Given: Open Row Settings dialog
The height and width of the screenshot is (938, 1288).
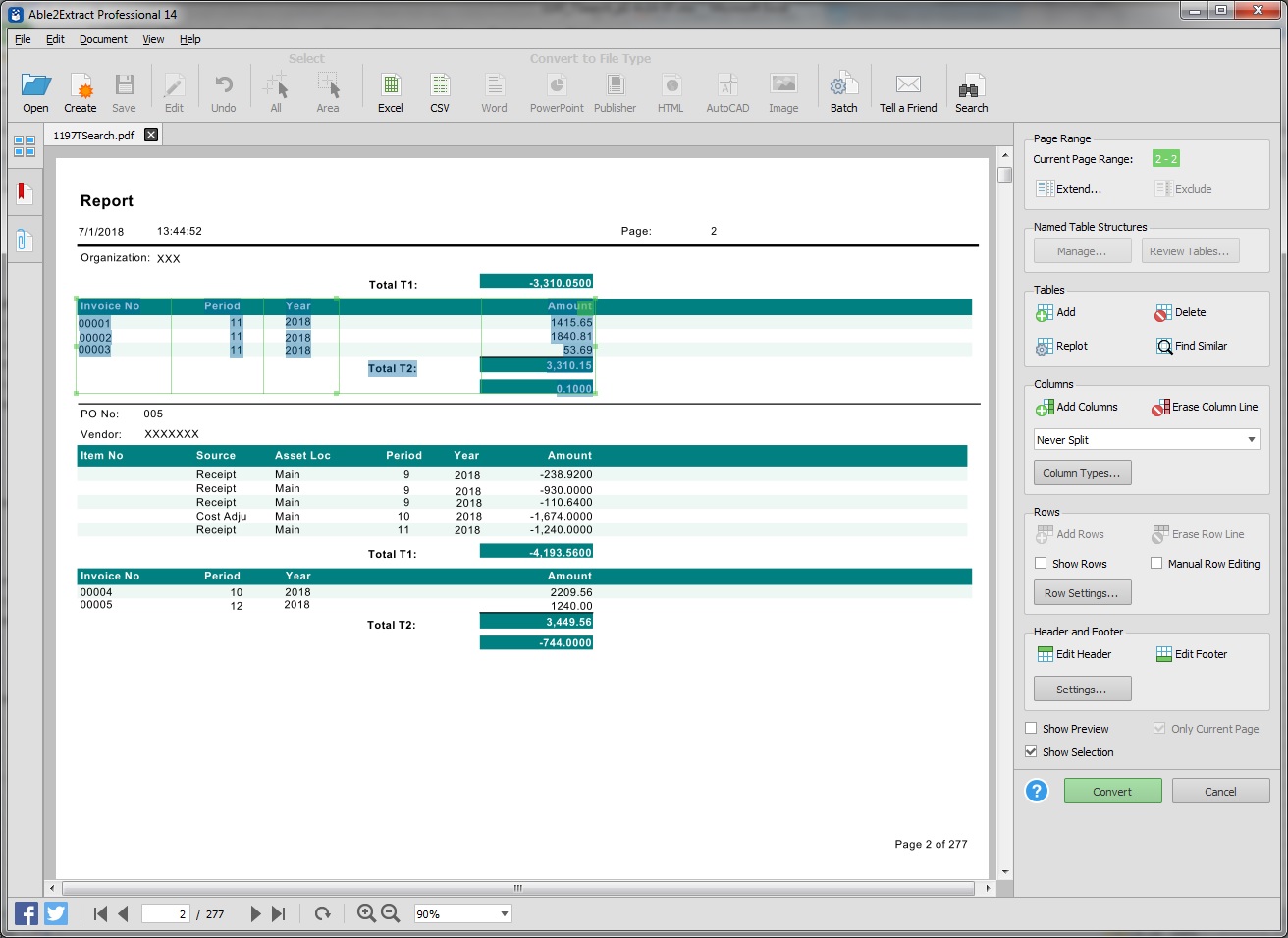Looking at the screenshot, I should click(x=1082, y=592).
